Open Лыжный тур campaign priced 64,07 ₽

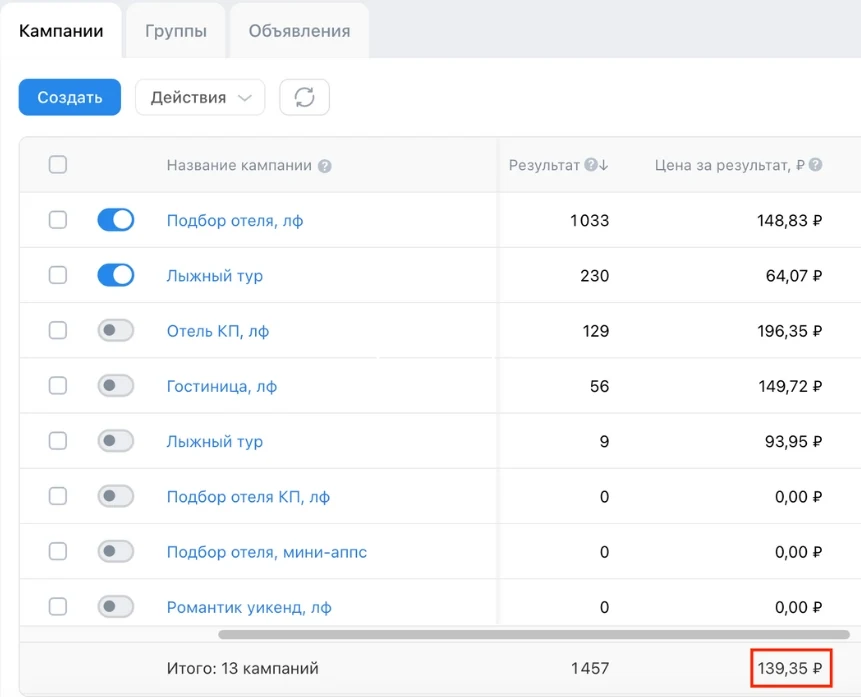[x=215, y=276]
